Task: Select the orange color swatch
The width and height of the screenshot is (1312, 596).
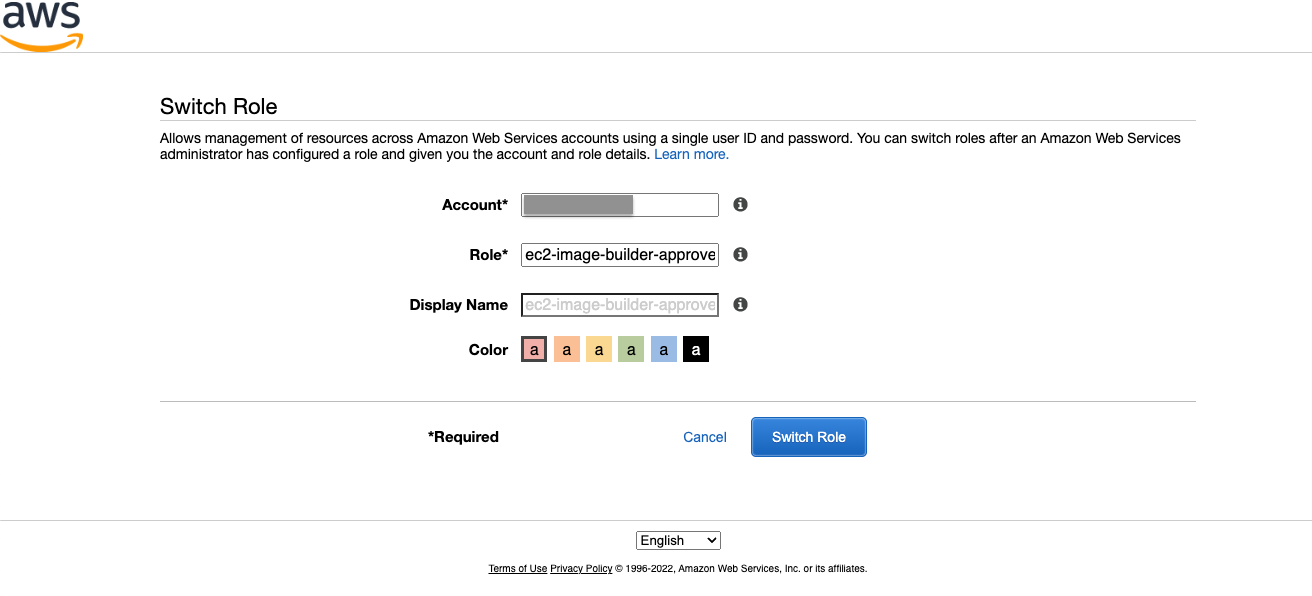Action: point(566,349)
